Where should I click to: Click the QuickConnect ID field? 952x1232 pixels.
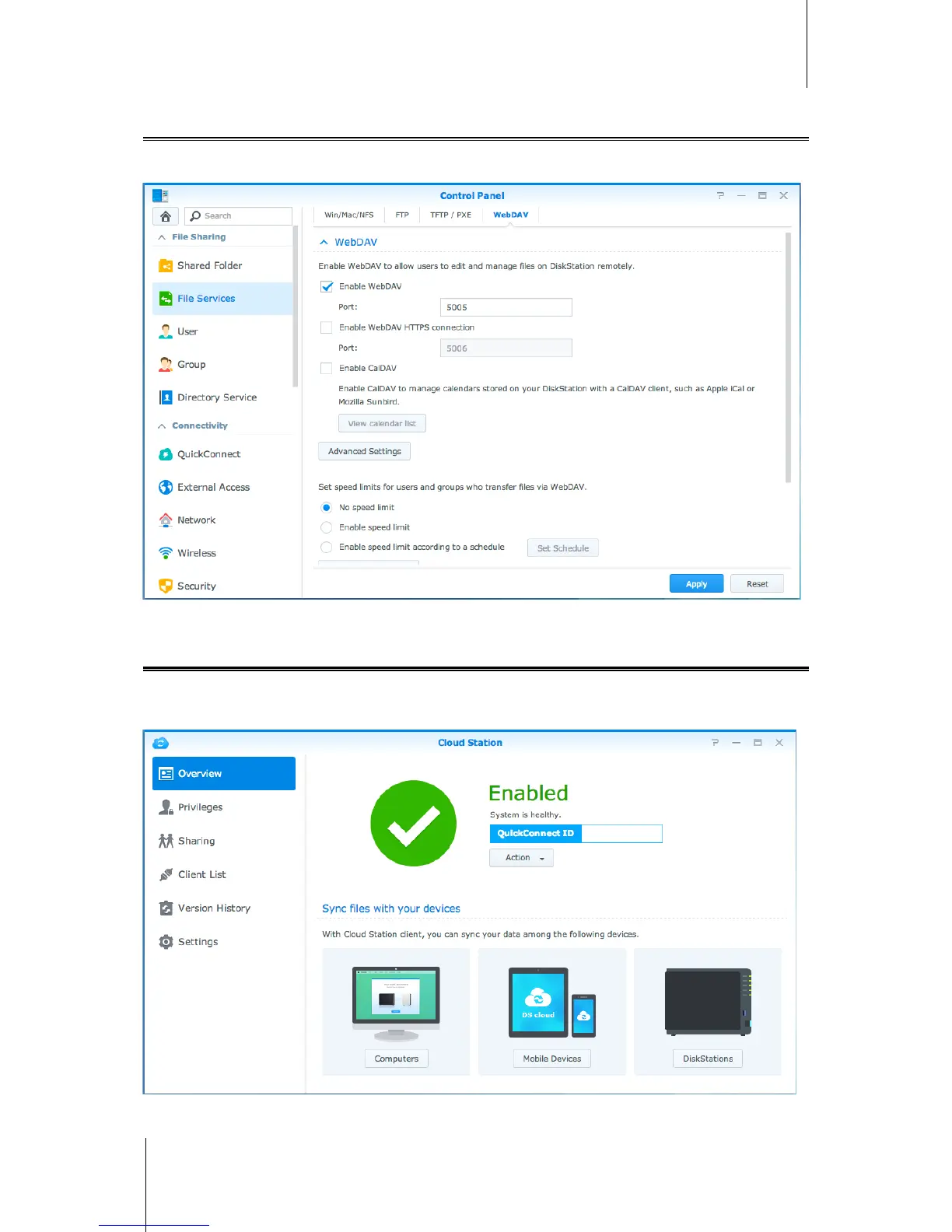pyautogui.click(x=621, y=834)
